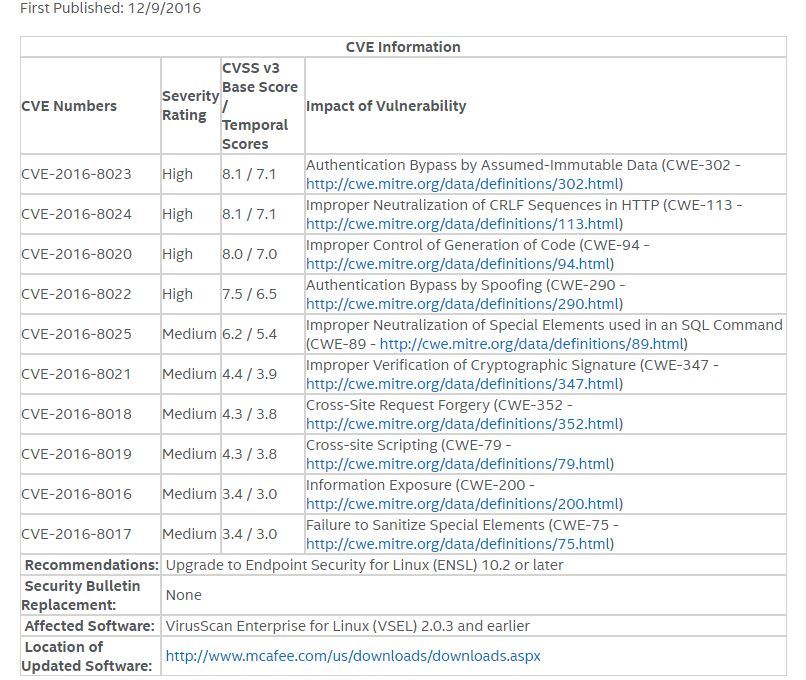Open the CWE-75 definition link
Image resolution: width=806 pixels, height=680 pixels.
coord(459,545)
